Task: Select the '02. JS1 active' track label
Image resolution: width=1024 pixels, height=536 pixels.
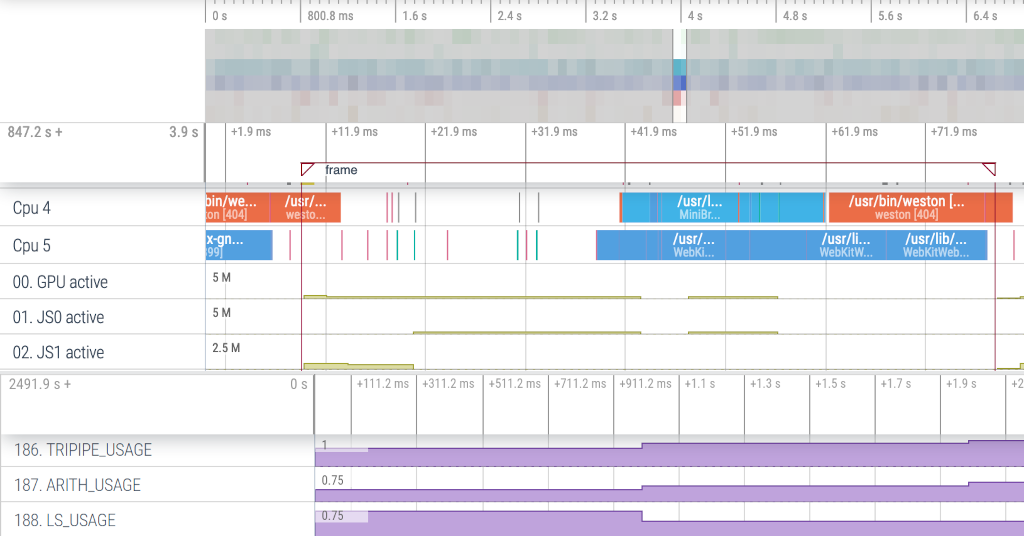Action: tap(58, 353)
